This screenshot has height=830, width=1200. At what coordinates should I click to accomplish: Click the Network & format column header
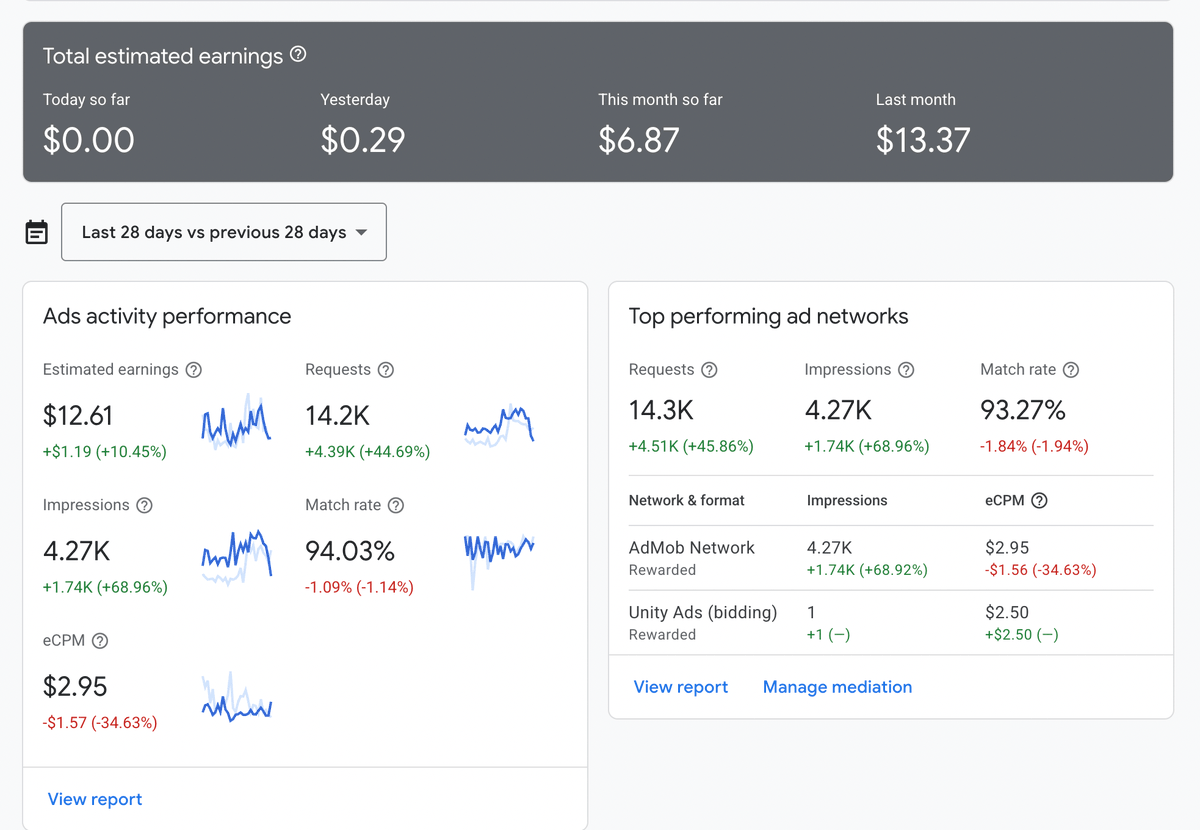(x=687, y=500)
